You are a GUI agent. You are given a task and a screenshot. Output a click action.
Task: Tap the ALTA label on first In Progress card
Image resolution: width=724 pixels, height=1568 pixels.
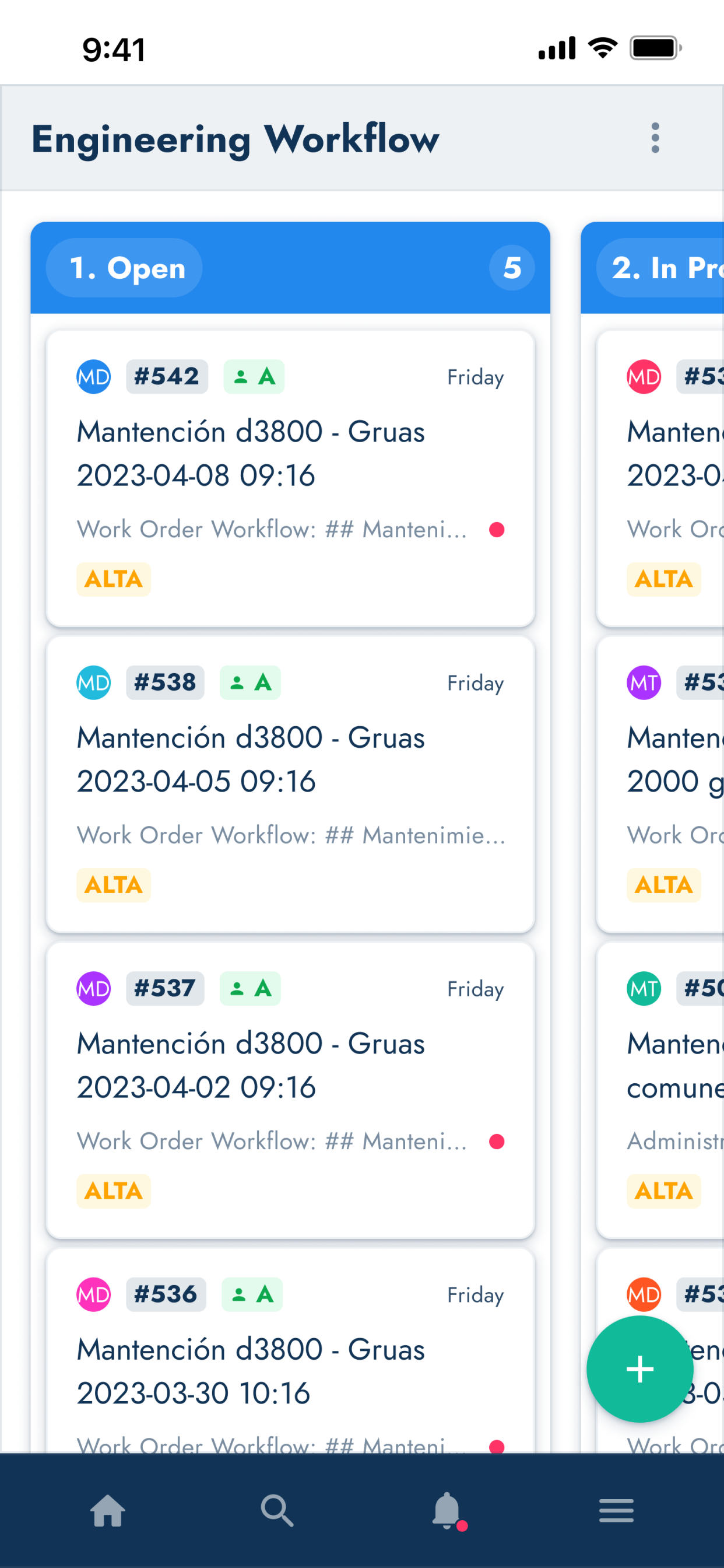[x=663, y=579]
